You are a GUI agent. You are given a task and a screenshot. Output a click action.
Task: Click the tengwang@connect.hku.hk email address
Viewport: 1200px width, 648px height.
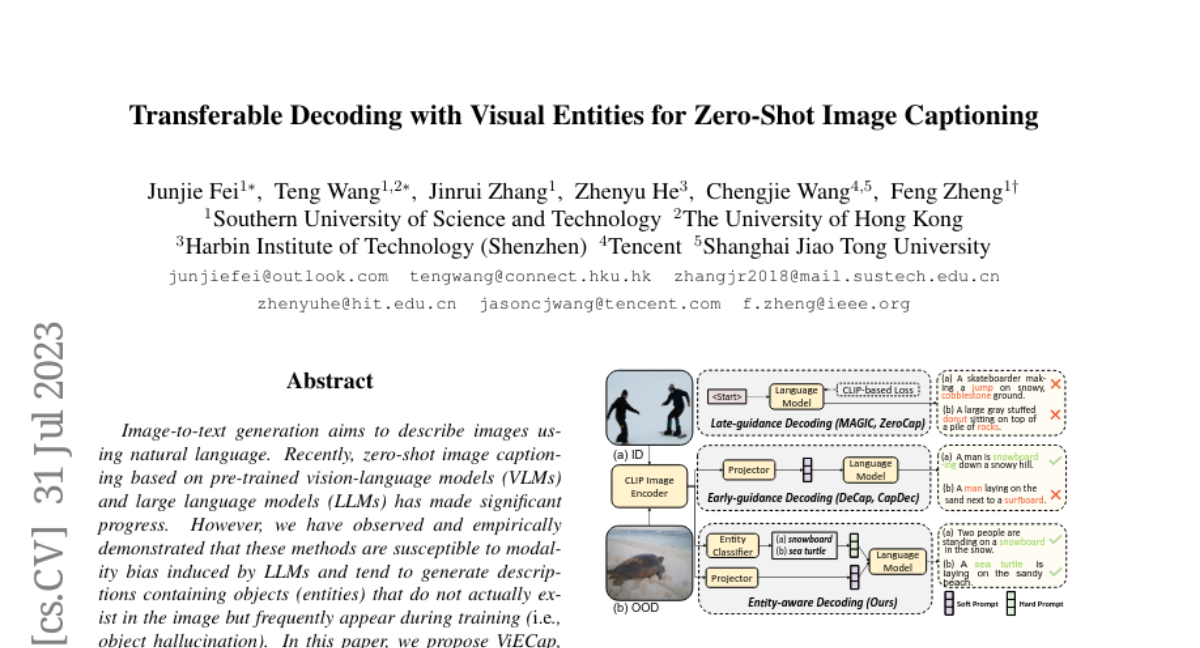(x=530, y=277)
